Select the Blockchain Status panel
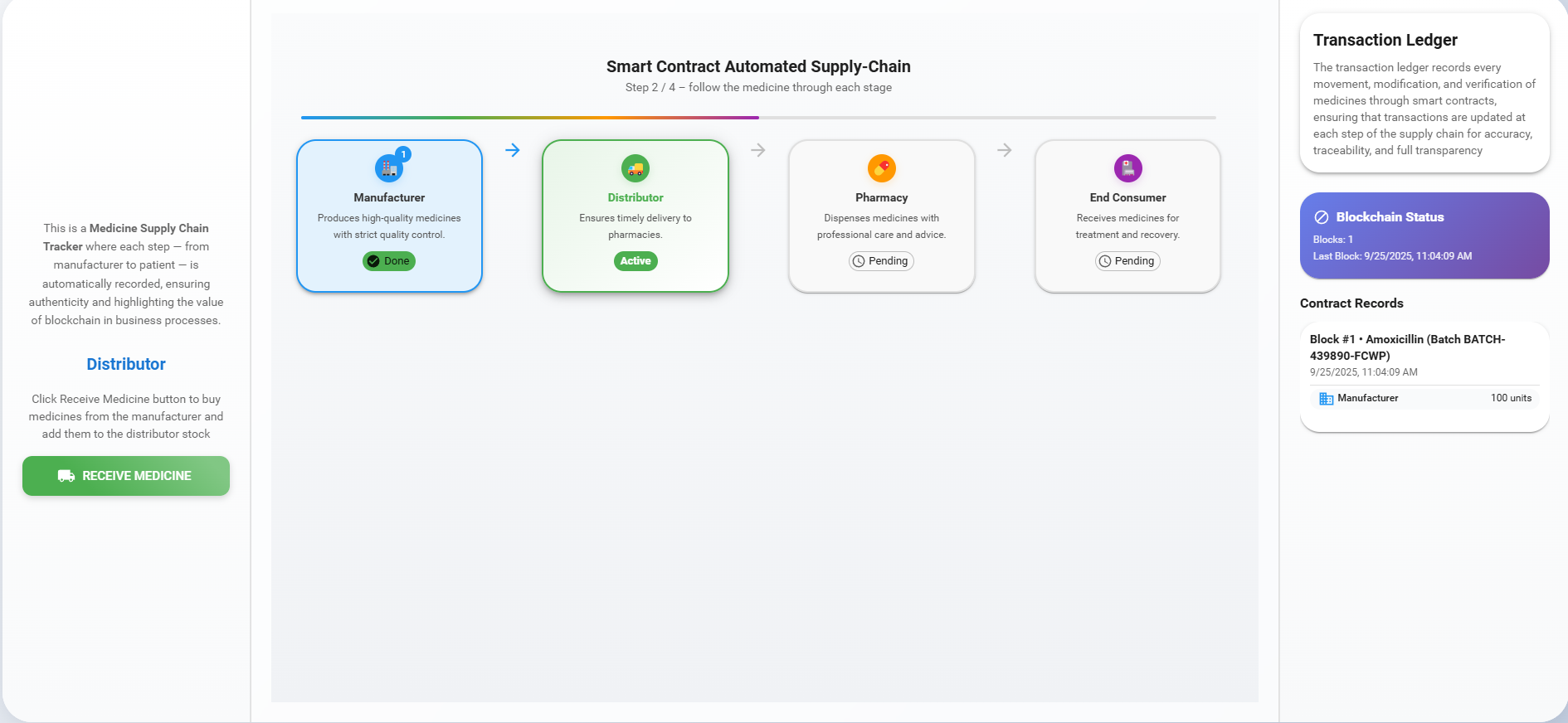 click(1424, 236)
